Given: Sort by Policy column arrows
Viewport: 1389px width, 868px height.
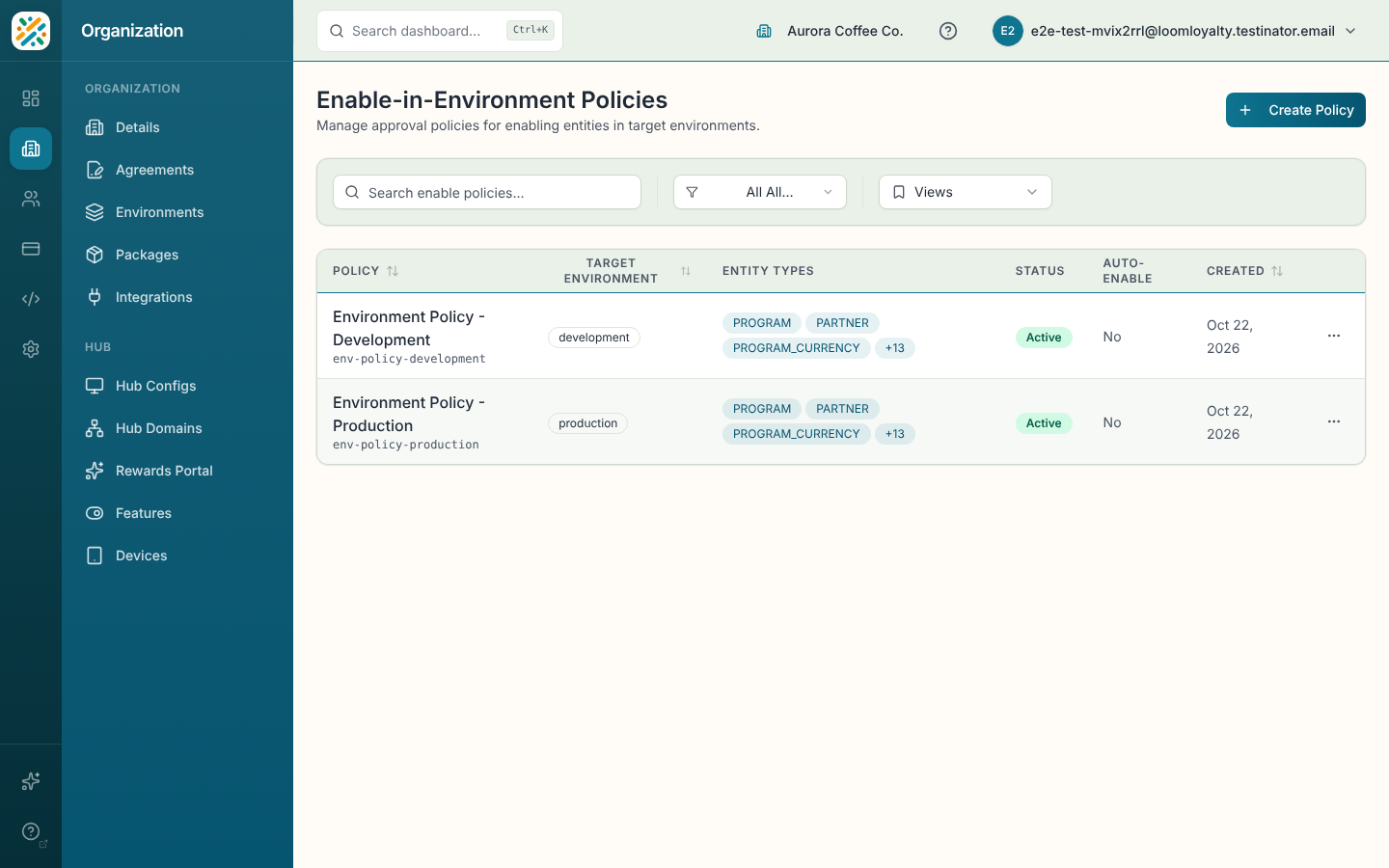Looking at the screenshot, I should [x=393, y=271].
